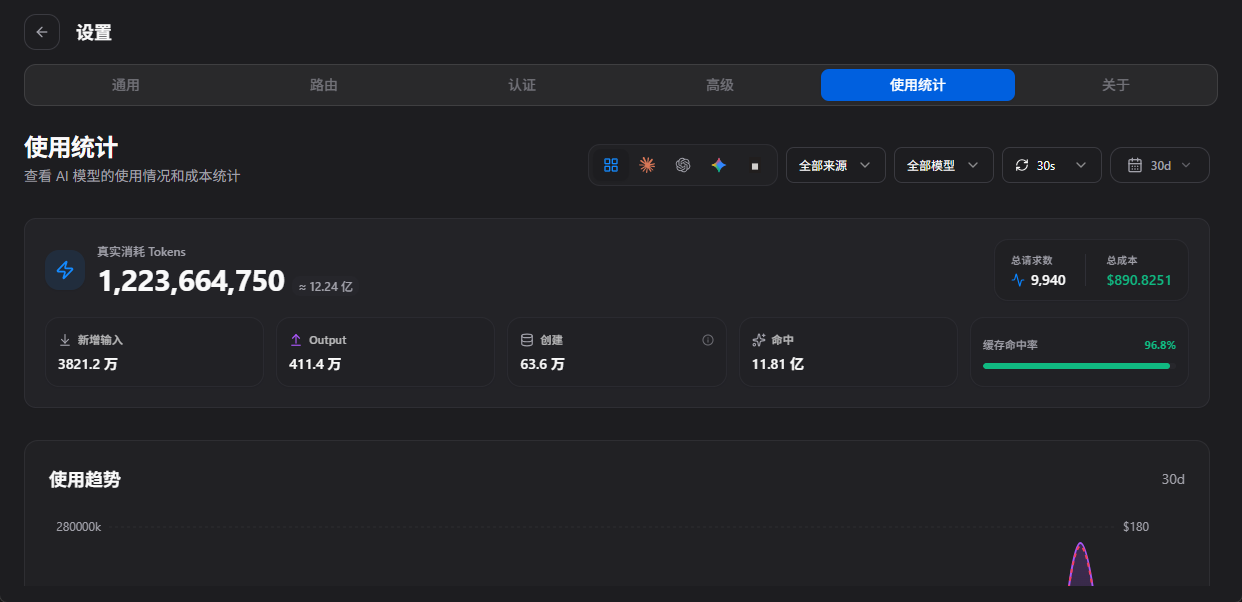This screenshot has width=1242, height=602.
Task: Click the Output 411.4 万 card
Action: (385, 352)
